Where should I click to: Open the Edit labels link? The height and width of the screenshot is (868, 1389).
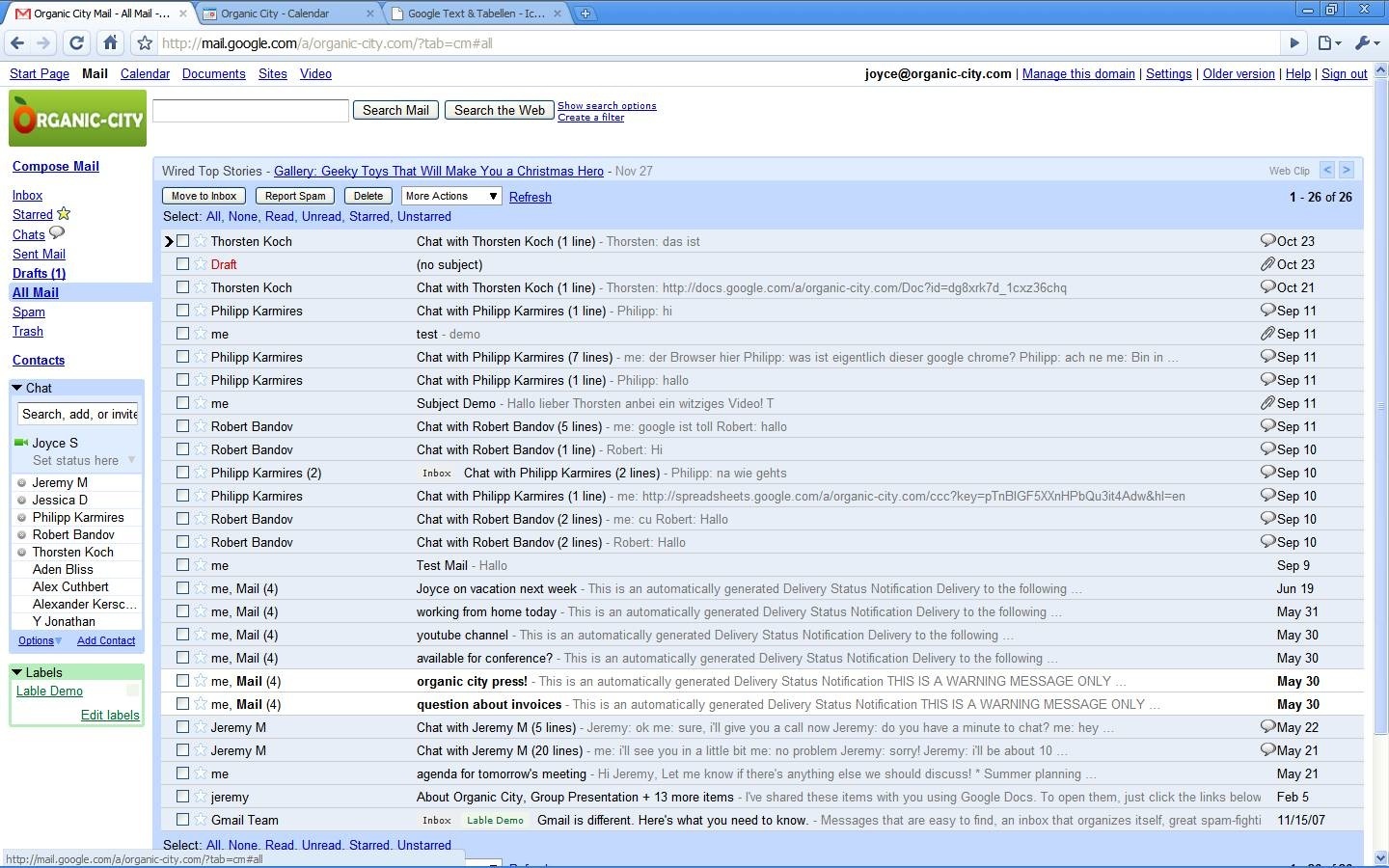click(109, 715)
